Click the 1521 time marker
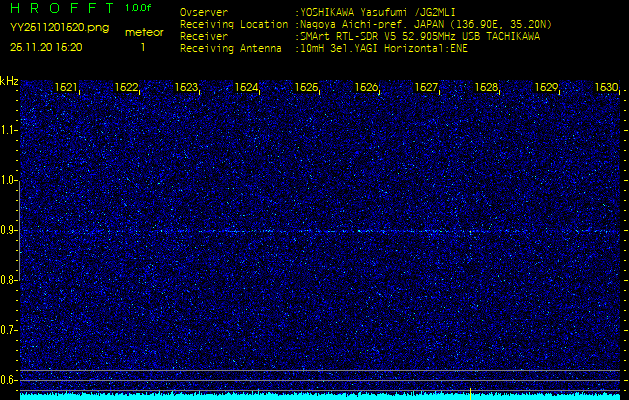 pyautogui.click(x=67, y=88)
